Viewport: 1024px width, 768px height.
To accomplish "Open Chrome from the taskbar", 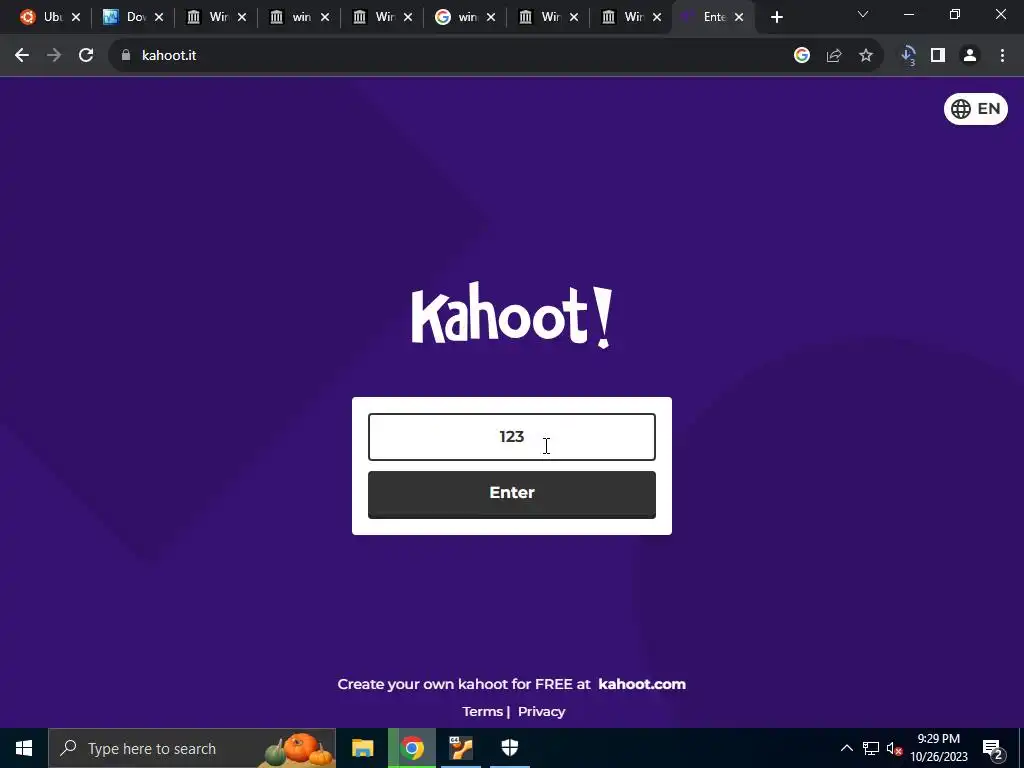I will (412, 748).
